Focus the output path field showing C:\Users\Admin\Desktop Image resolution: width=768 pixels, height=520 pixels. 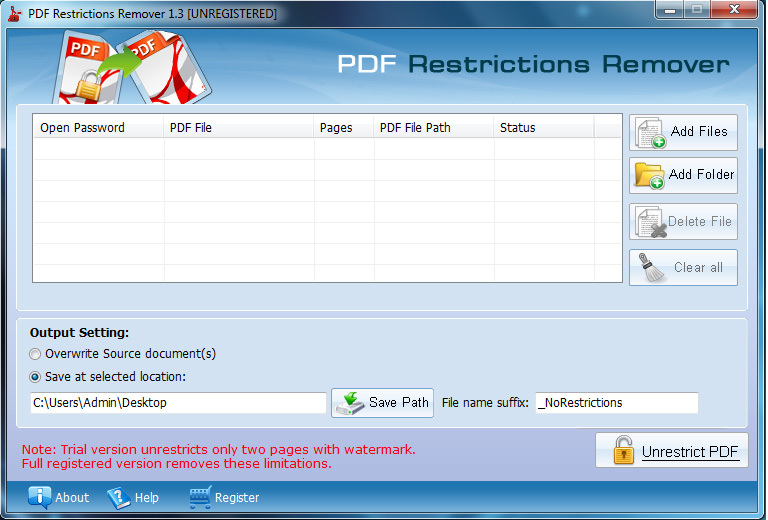pos(178,402)
